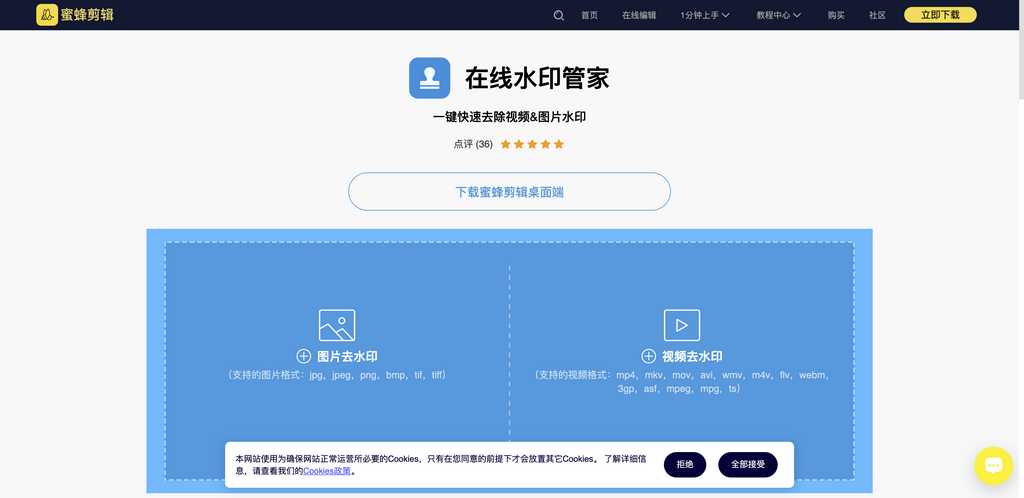This screenshot has height=498, width=1024.
Task: Click the 蜜蜂剪辑 logo icon
Action: click(x=47, y=14)
